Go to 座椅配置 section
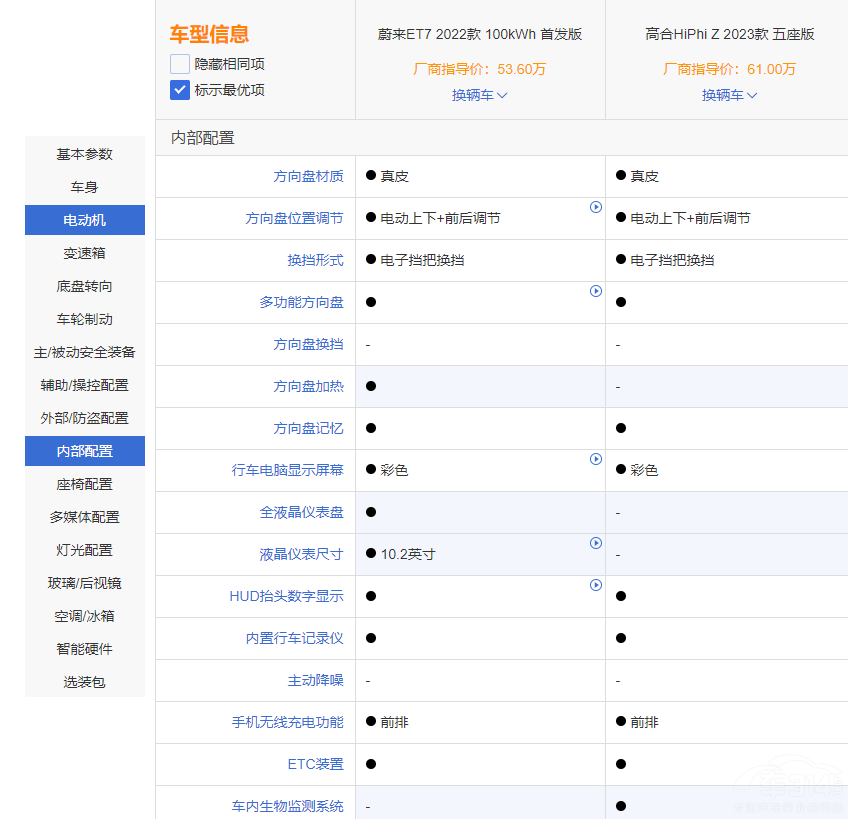 pos(85,484)
